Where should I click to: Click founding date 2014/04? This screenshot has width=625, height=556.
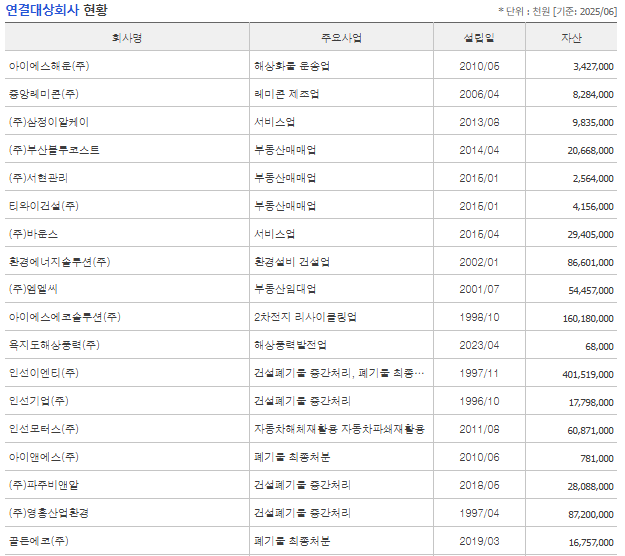(479, 150)
